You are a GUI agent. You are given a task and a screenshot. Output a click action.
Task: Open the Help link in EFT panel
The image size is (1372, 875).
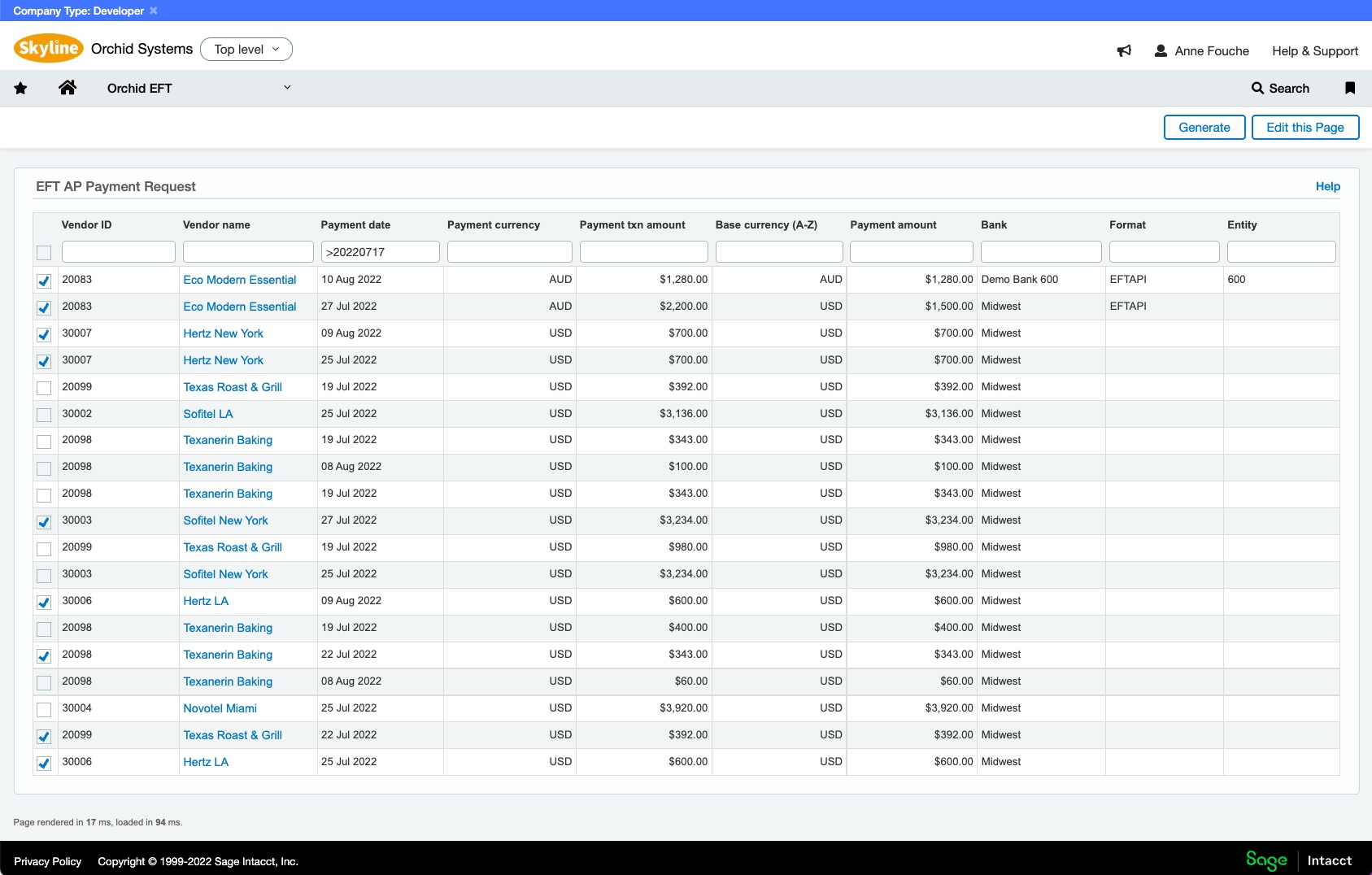point(1328,186)
